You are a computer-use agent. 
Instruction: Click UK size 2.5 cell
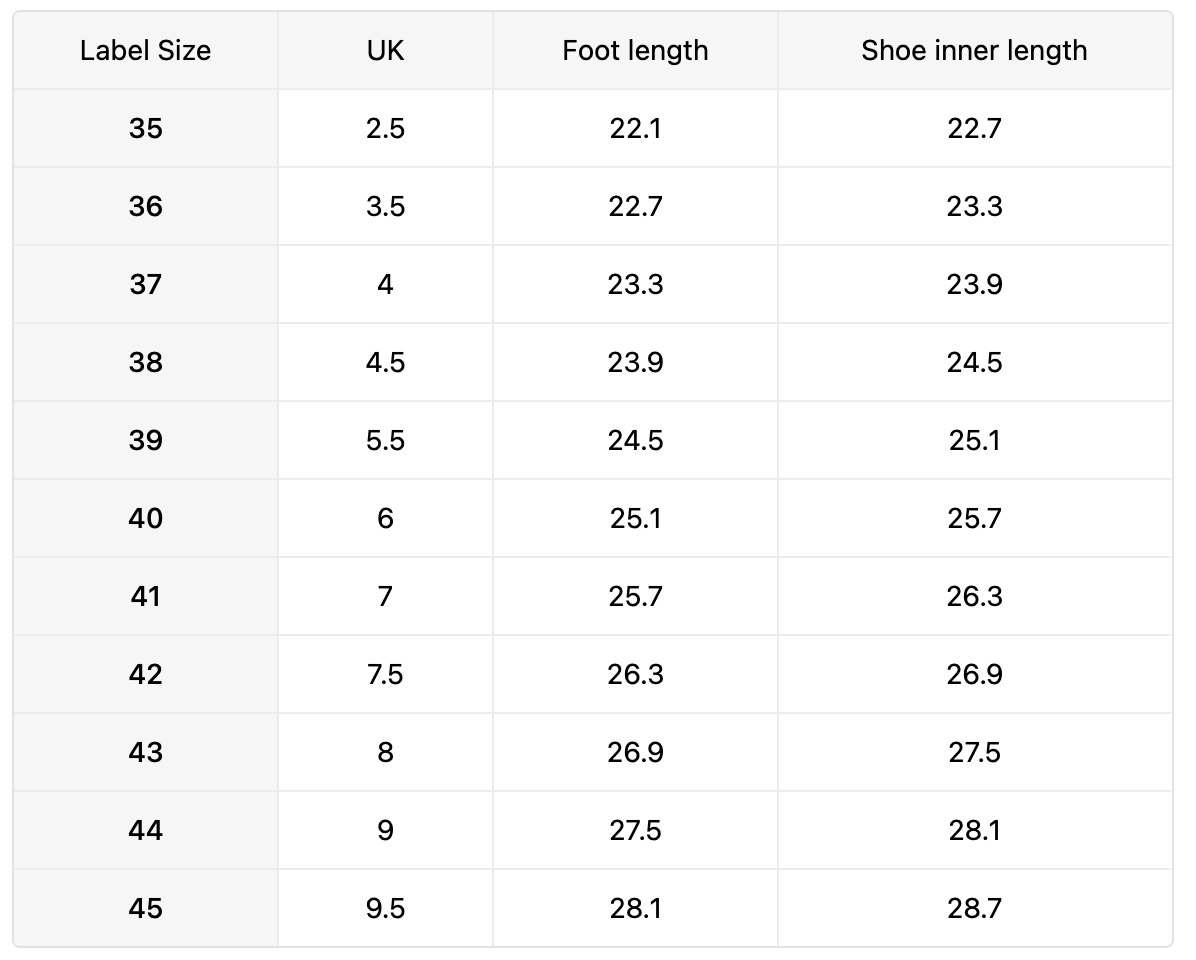pyautogui.click(x=385, y=128)
